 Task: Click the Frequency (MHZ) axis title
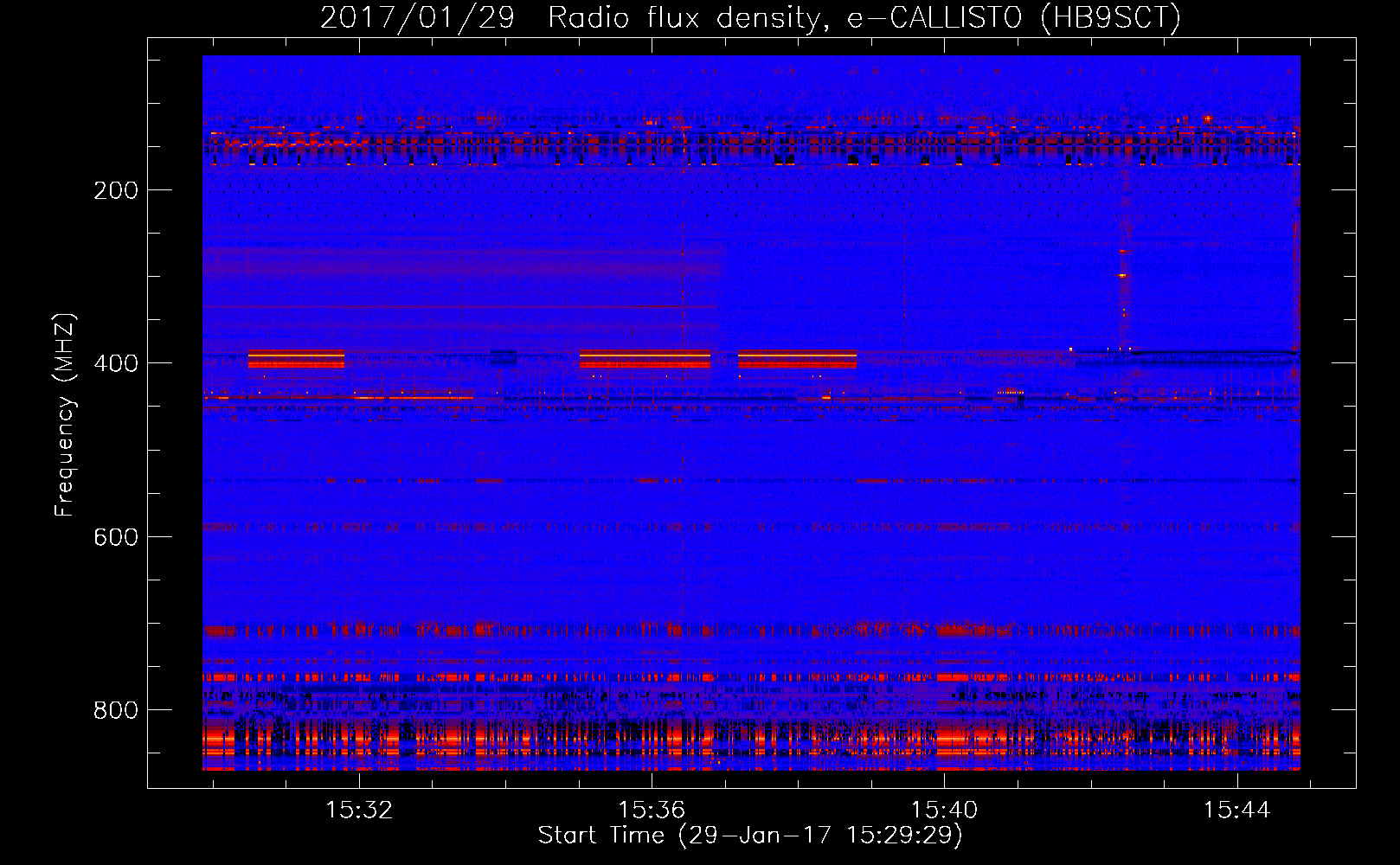click(65, 414)
